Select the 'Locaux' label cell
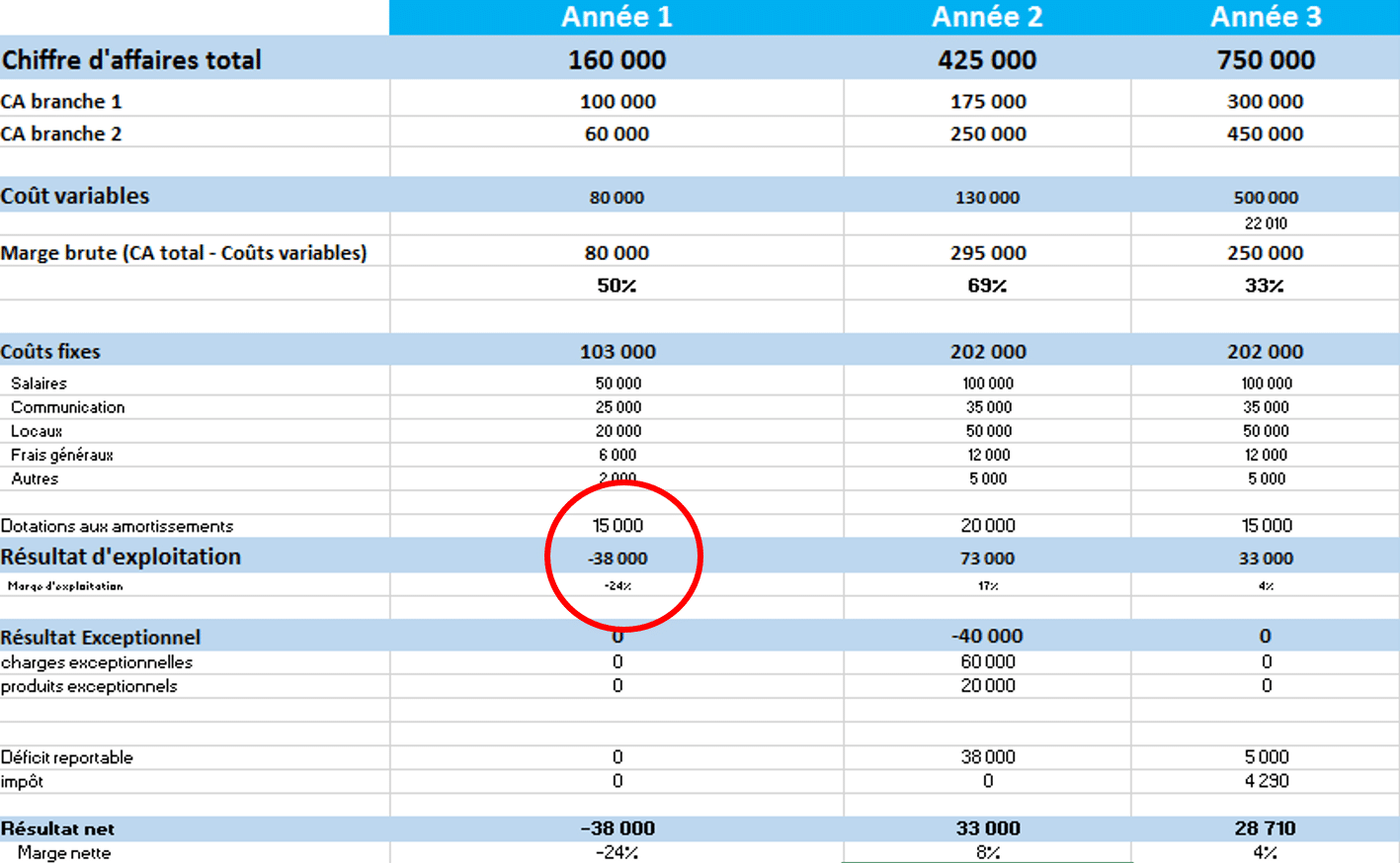 [37, 431]
